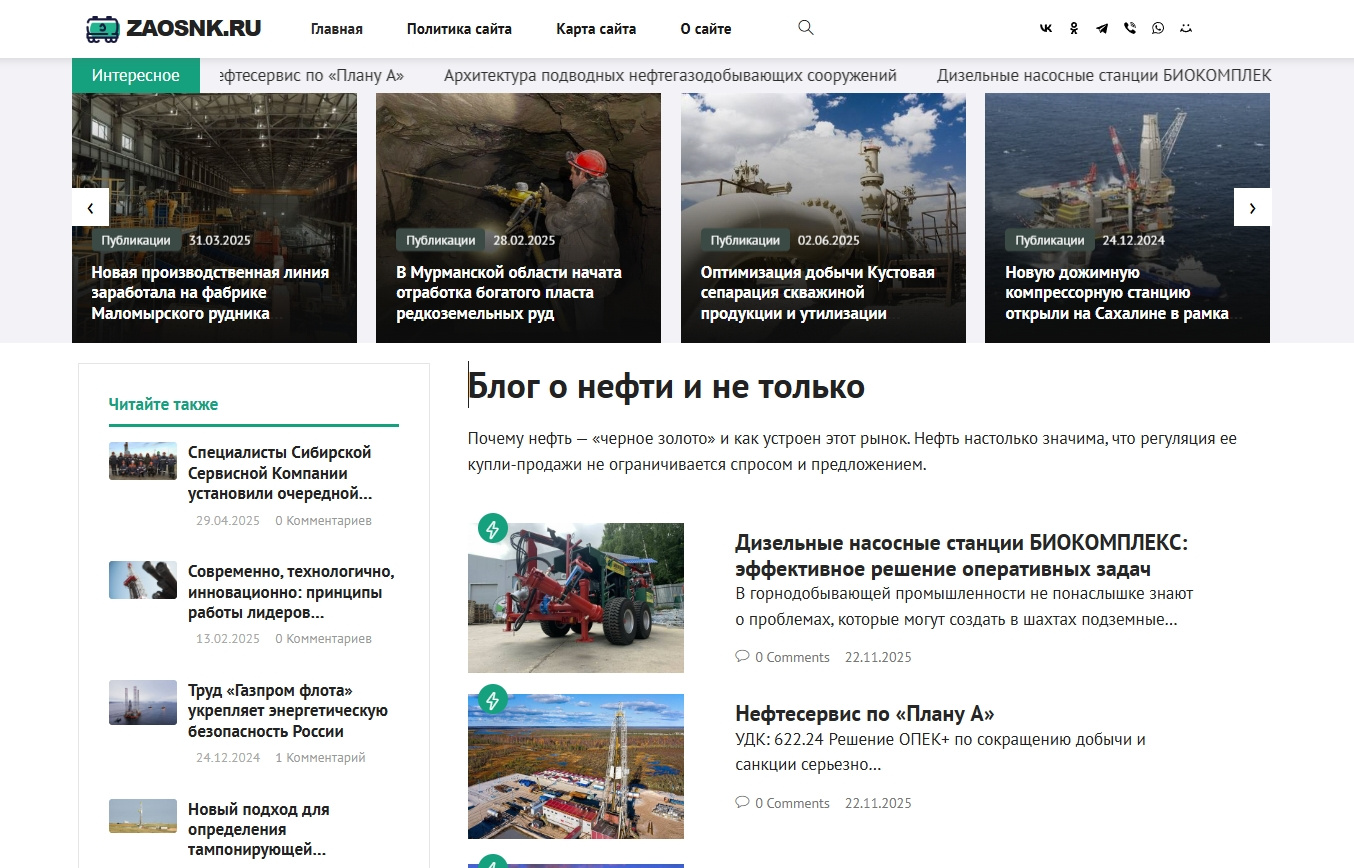Click the Читайте также sidebar heading
Screen dimensions: 1354x868
click(x=163, y=404)
